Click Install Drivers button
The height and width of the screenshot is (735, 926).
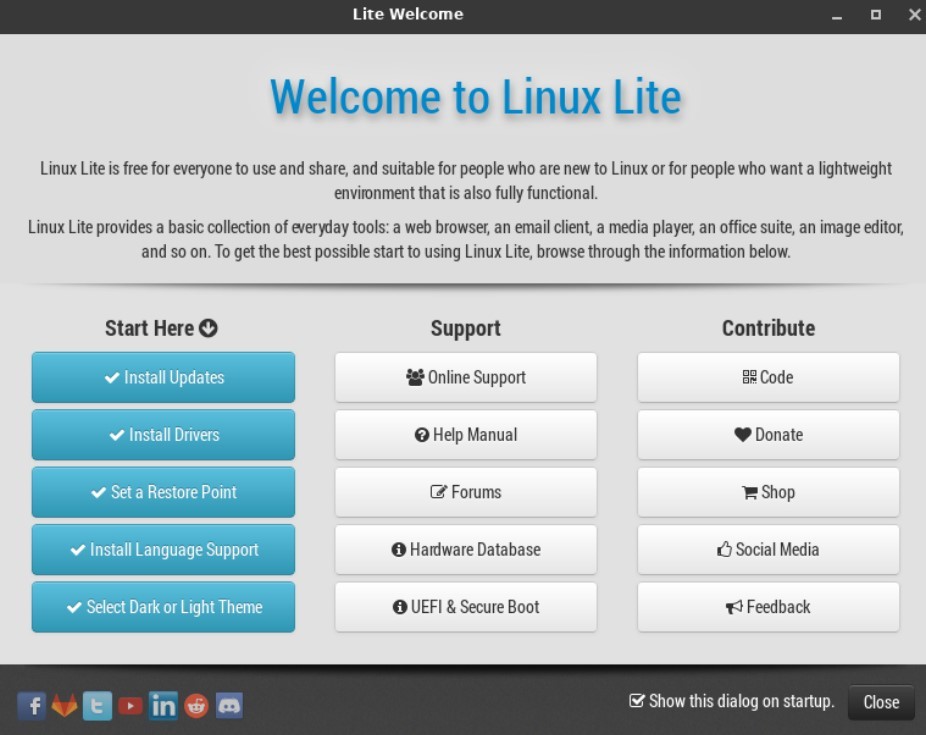click(x=164, y=435)
